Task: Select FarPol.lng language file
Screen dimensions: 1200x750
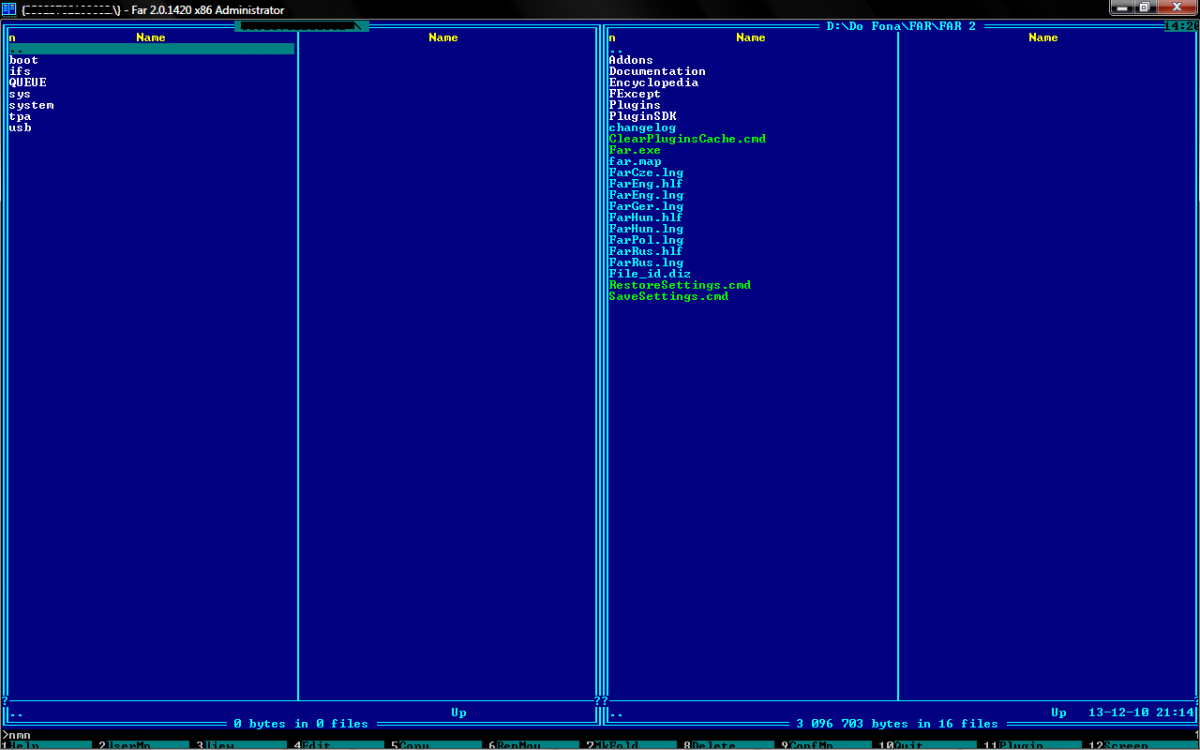Action: [646, 240]
